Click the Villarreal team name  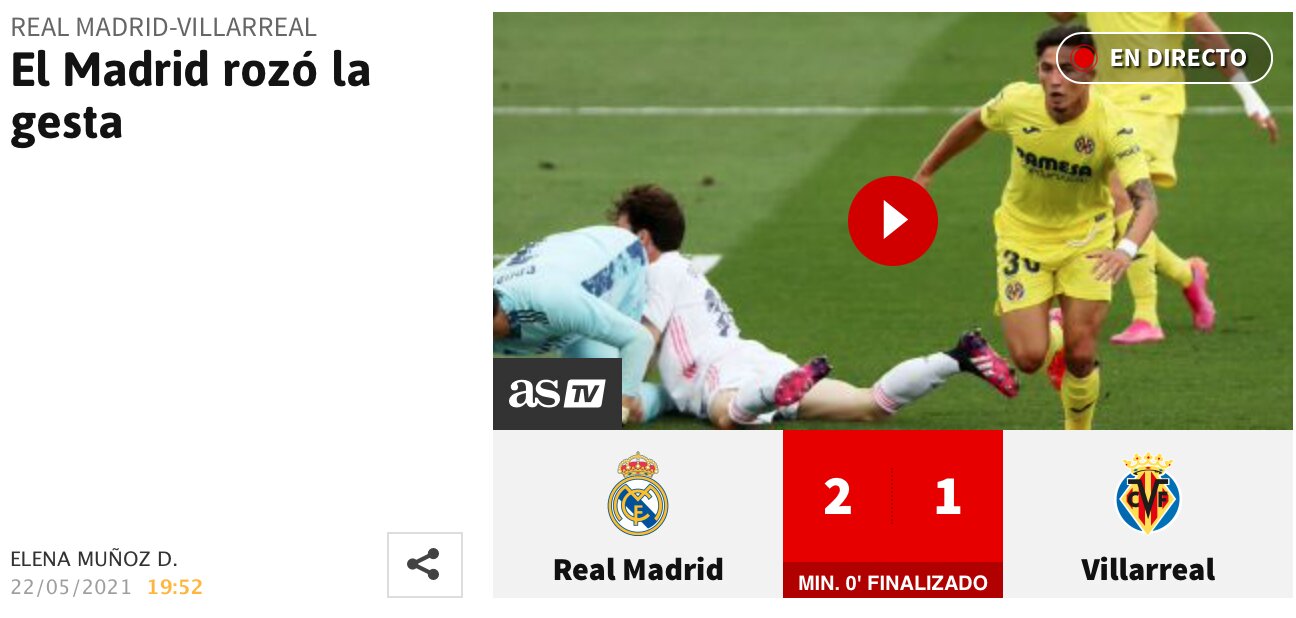(x=1147, y=569)
